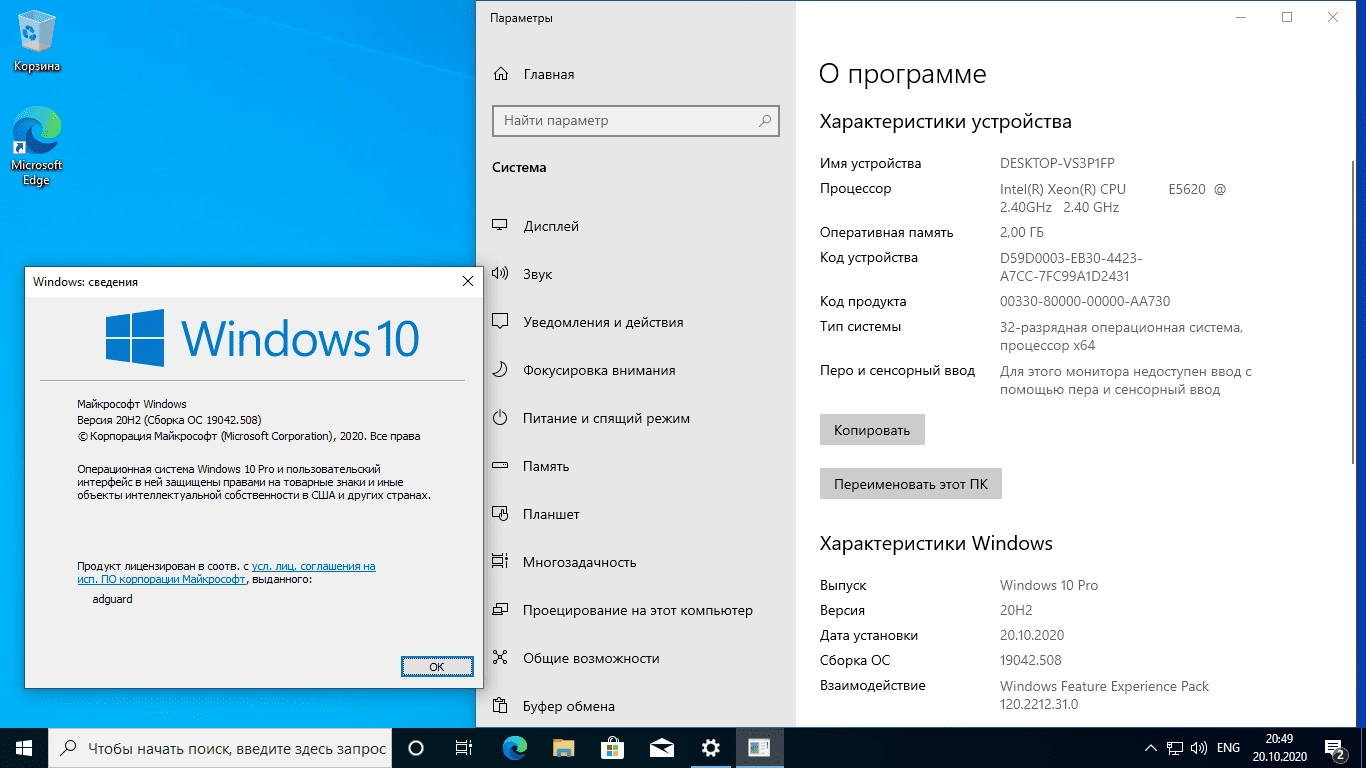
Task: Click the network tray icon
Action: click(x=1175, y=748)
